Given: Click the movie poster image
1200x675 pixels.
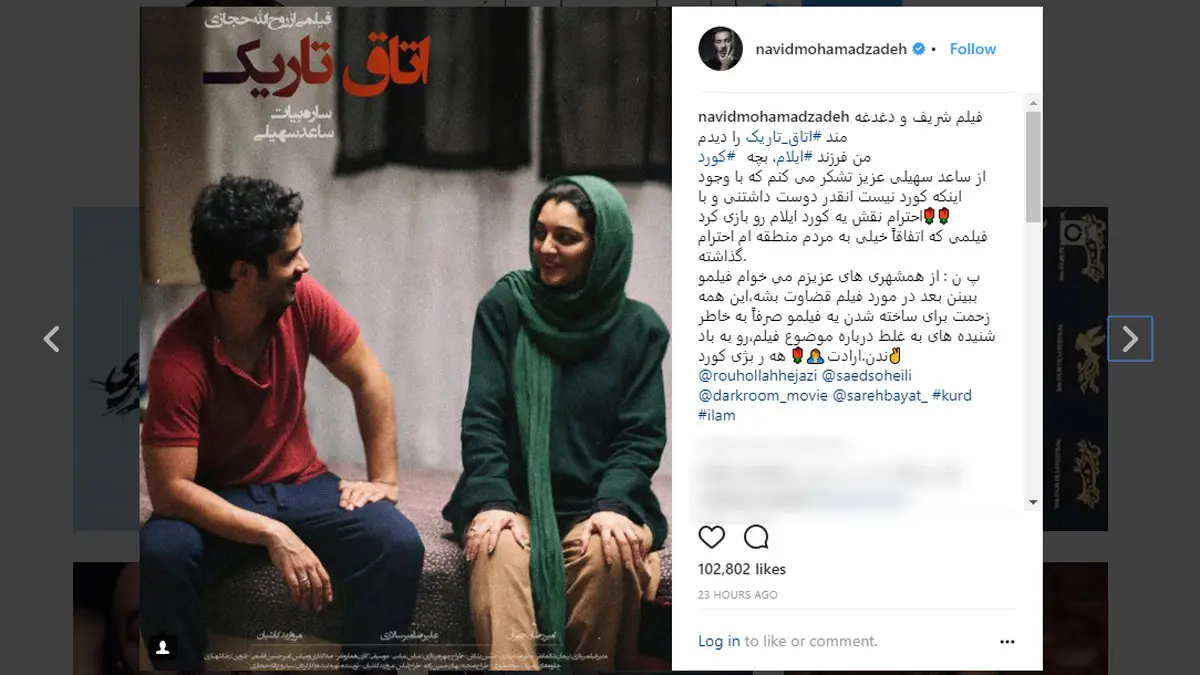Looking at the screenshot, I should (x=405, y=338).
